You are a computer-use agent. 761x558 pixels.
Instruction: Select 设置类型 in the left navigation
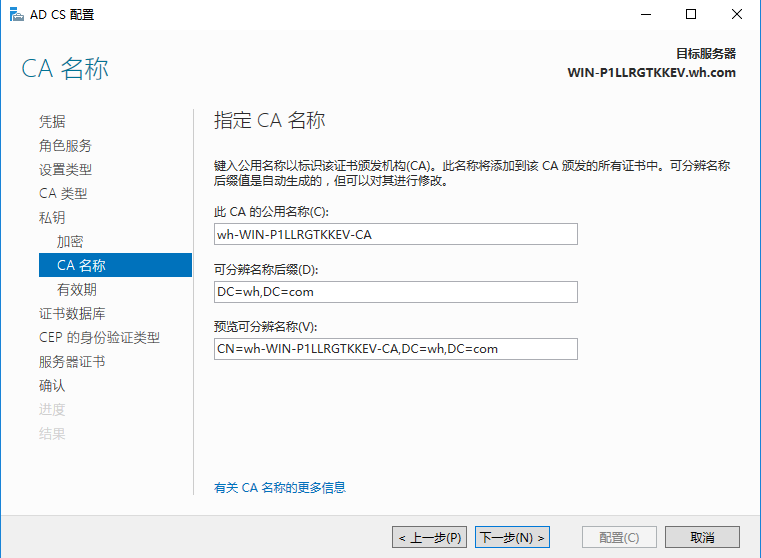tap(65, 170)
